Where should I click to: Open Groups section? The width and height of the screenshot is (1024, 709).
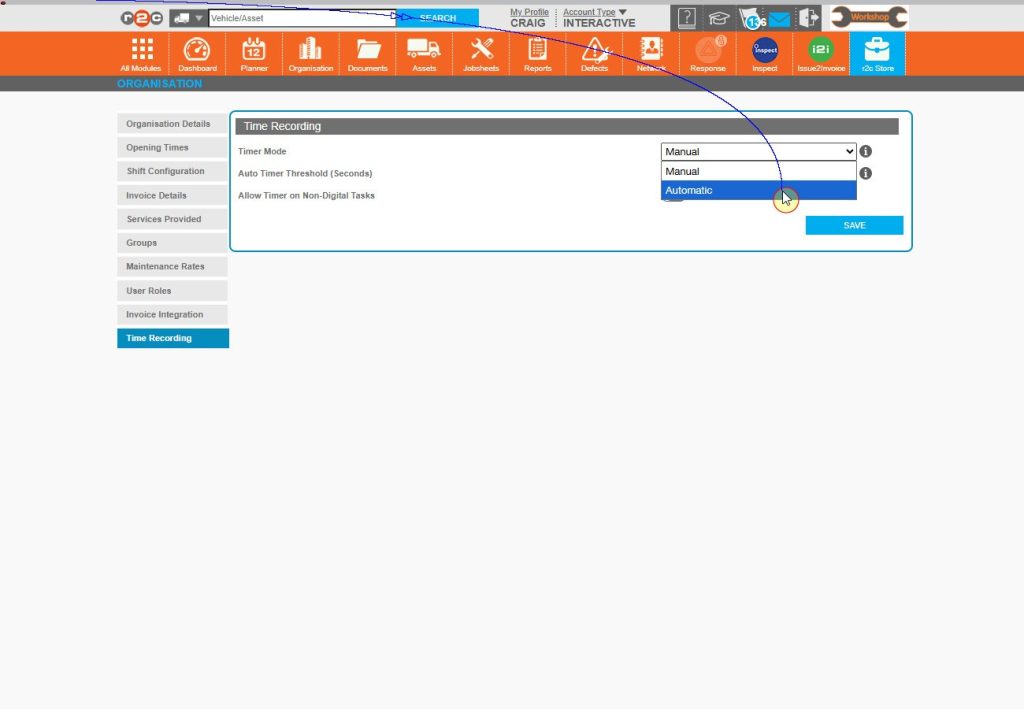pyautogui.click(x=172, y=243)
